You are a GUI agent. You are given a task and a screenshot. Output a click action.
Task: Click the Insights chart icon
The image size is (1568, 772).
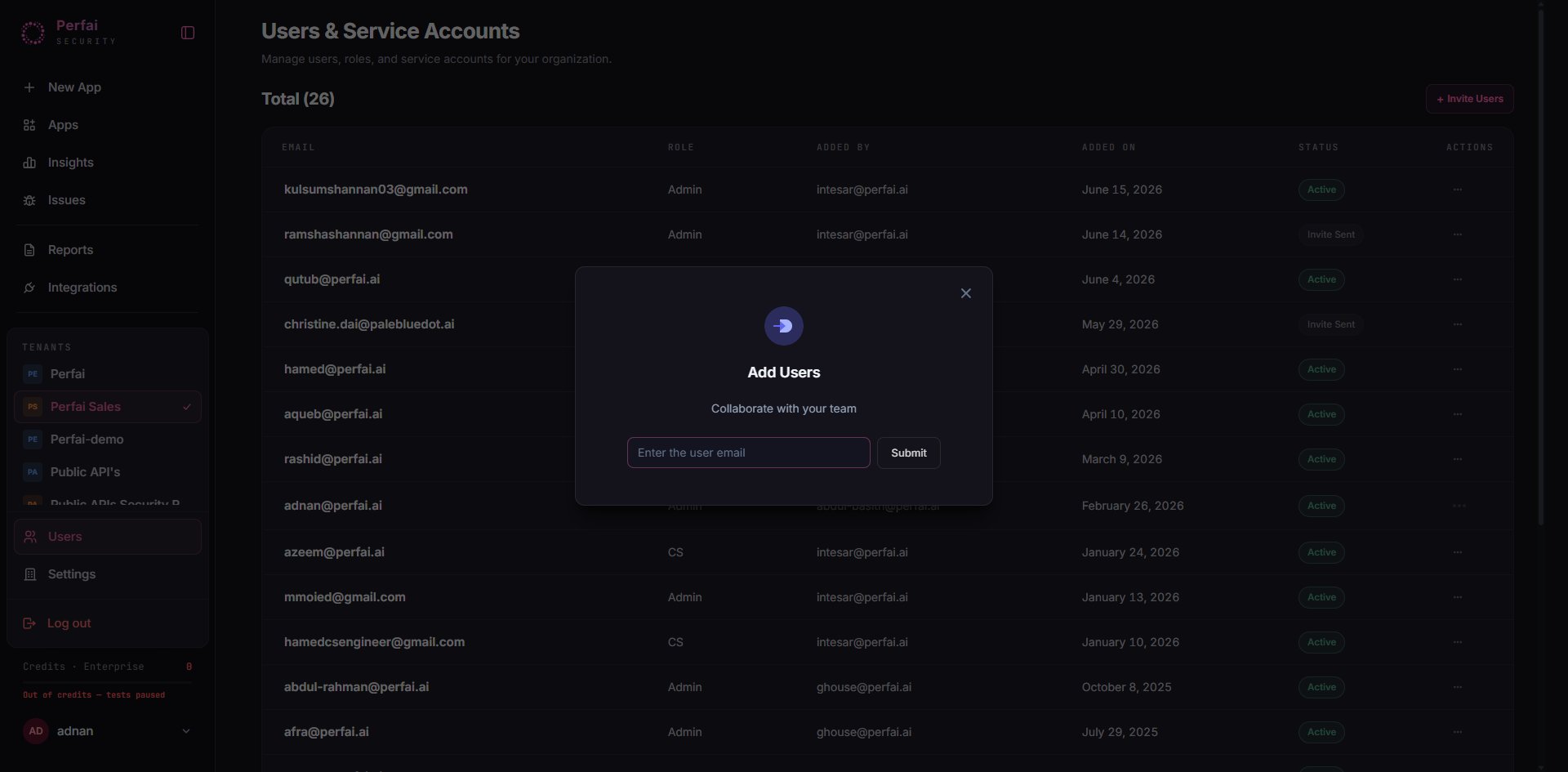[x=29, y=163]
